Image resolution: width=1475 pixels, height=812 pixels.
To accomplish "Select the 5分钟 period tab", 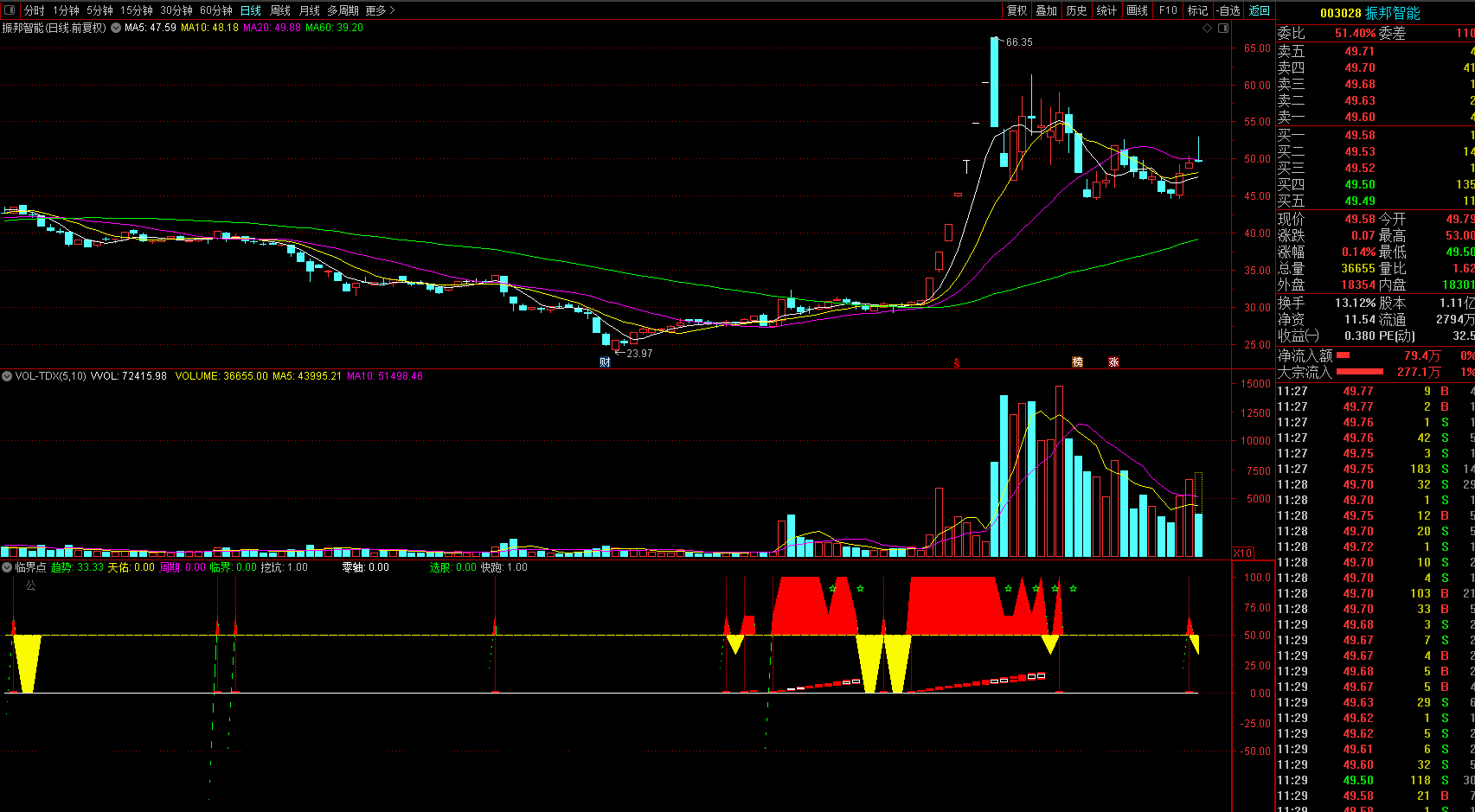I will click(99, 10).
